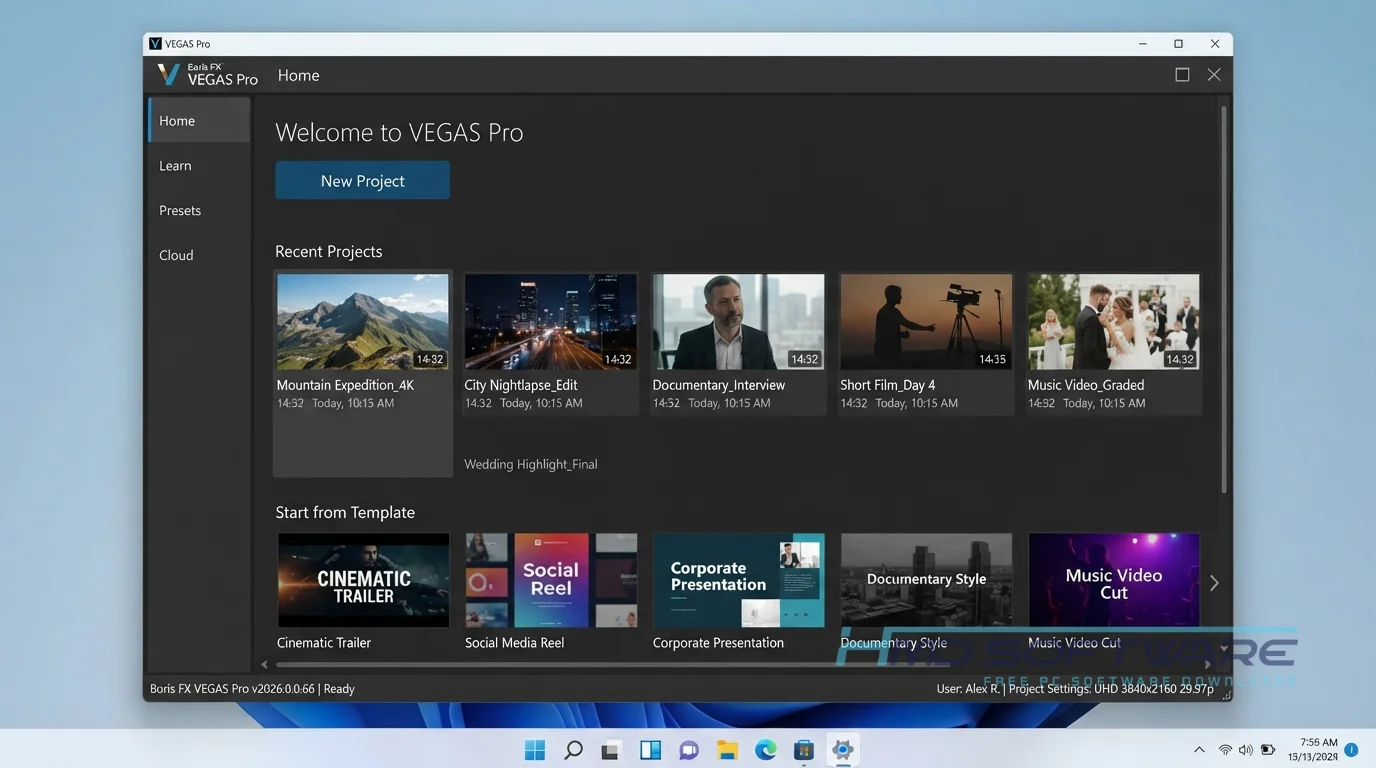Select the Home sidebar tab
1376x768 pixels.
[x=199, y=121]
